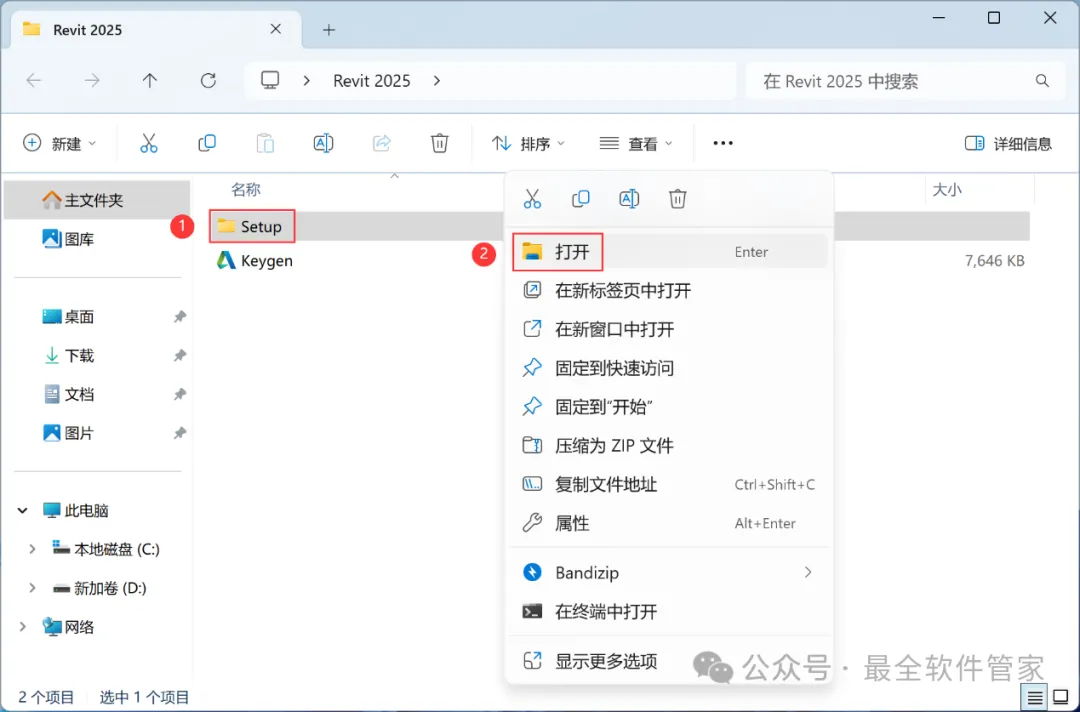
Task: Expand the 网络 tree node
Action: 23,627
